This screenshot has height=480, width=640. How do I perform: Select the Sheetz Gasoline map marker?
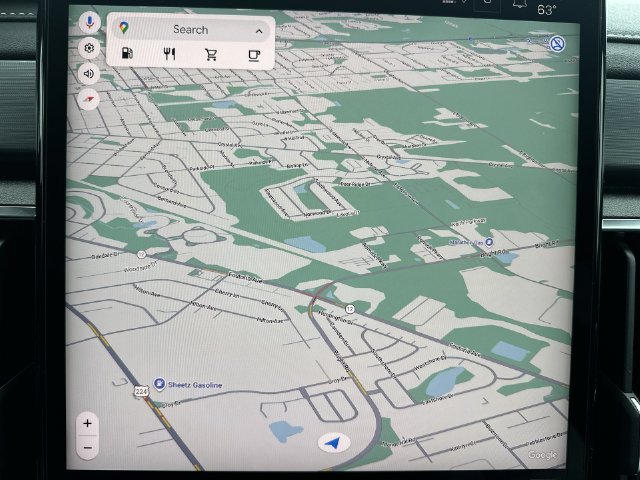159,384
